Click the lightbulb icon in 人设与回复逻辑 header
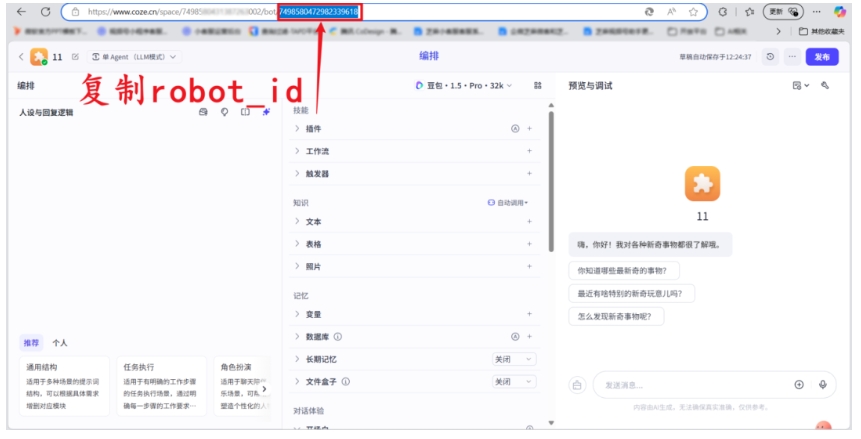 224,112
